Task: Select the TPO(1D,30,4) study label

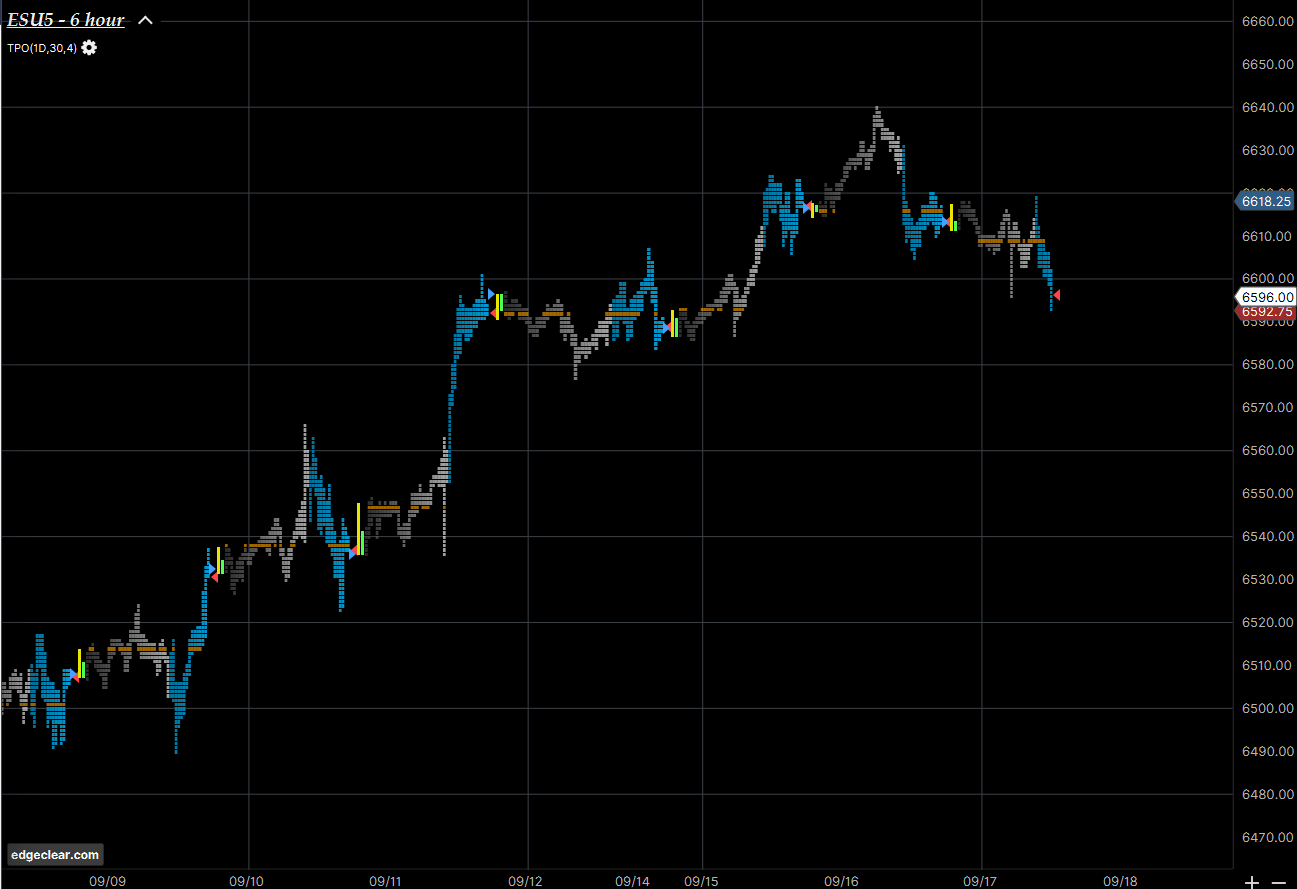Action: pos(41,48)
